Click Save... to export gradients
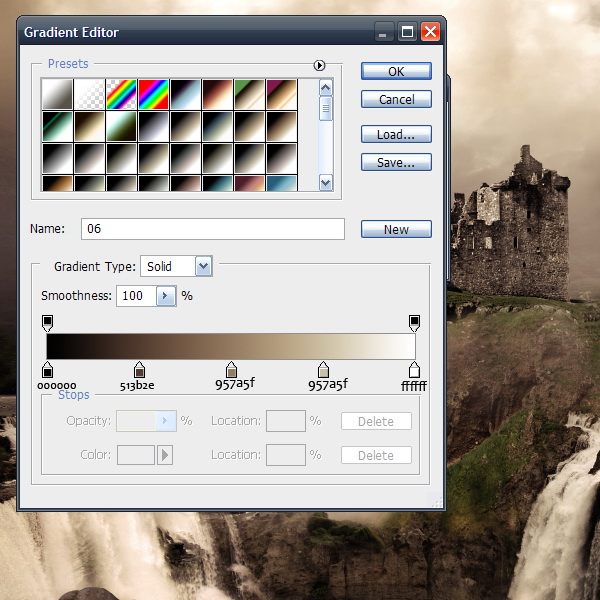This screenshot has width=600, height=600. (396, 162)
